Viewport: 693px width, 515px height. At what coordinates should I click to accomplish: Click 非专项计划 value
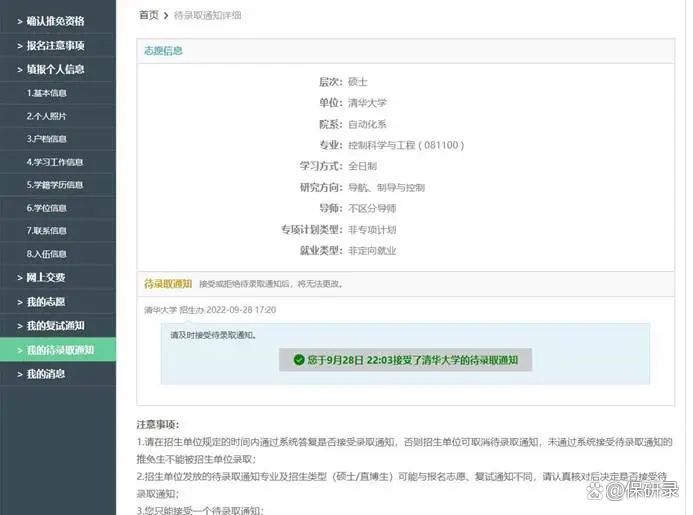[x=372, y=230]
